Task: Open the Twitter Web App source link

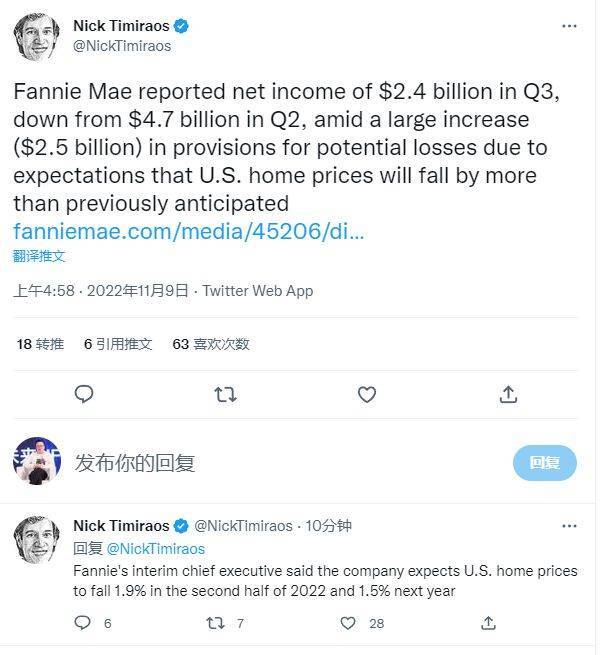Action: click(x=258, y=291)
